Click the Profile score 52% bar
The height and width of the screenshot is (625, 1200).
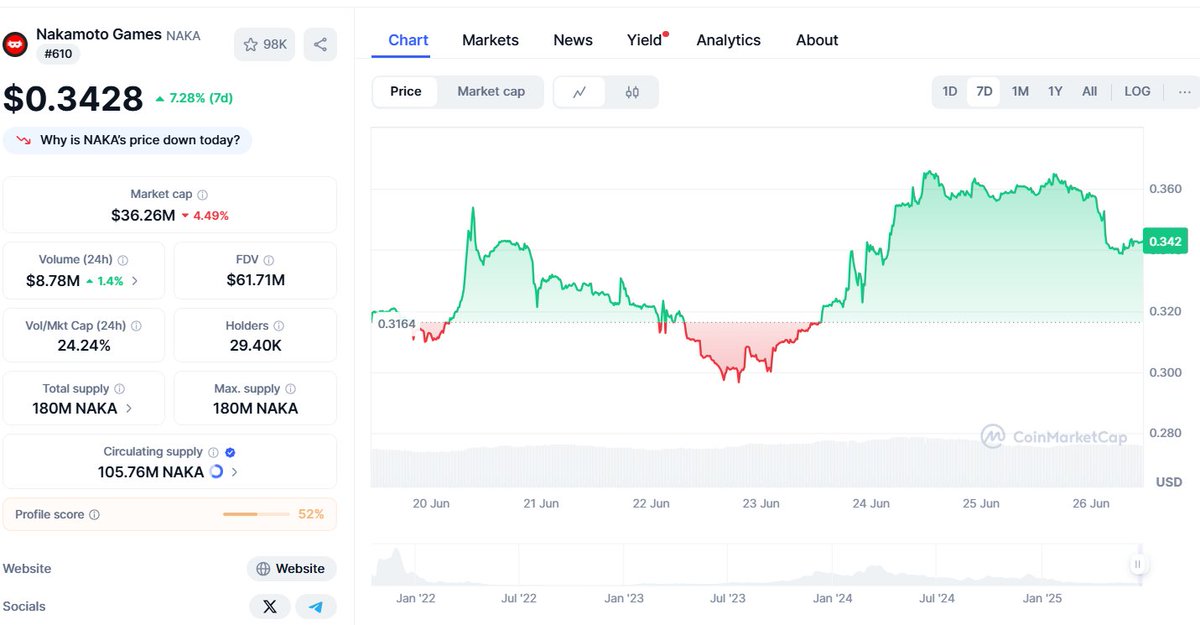click(256, 515)
